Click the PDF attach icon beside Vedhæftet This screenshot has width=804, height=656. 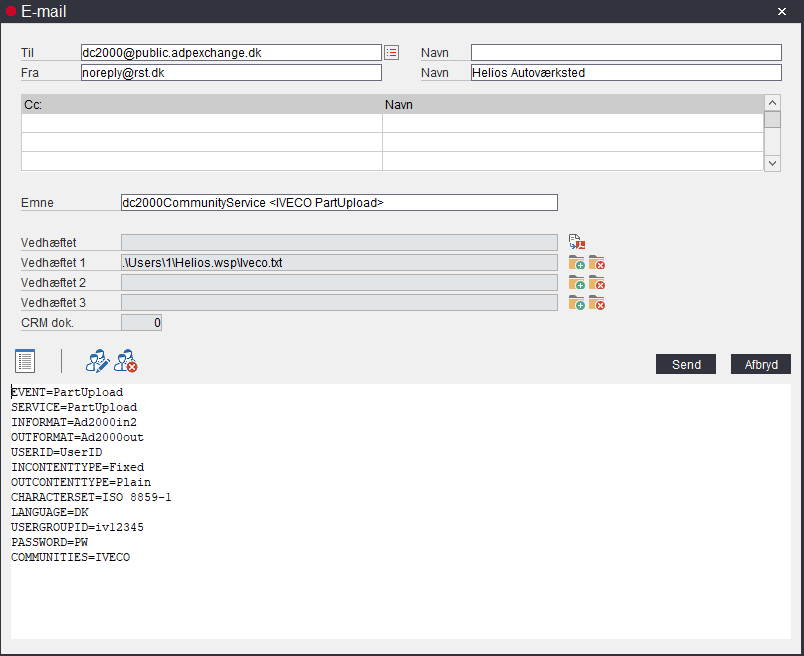[577, 242]
